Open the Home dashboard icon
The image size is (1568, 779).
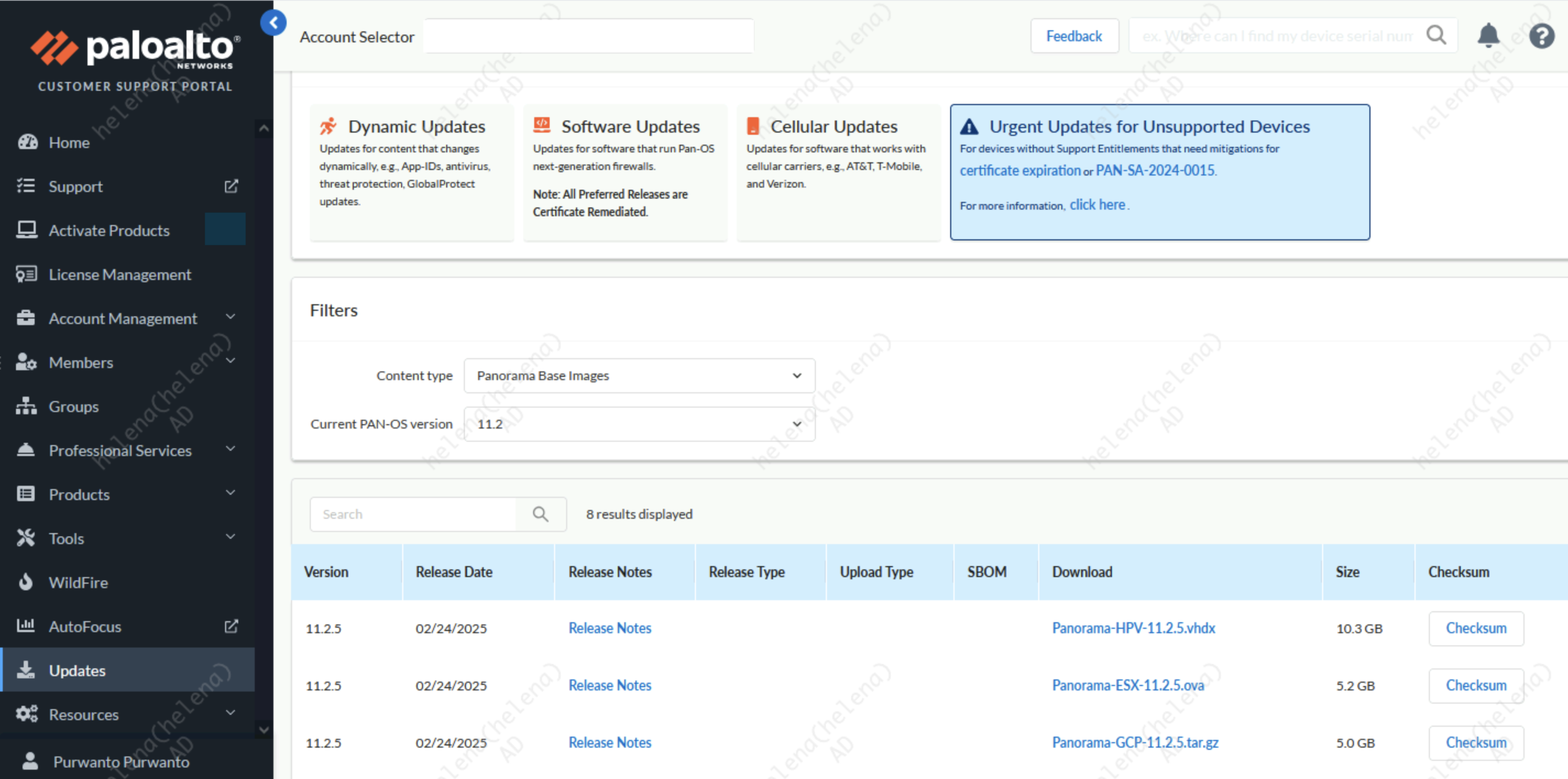[x=28, y=142]
